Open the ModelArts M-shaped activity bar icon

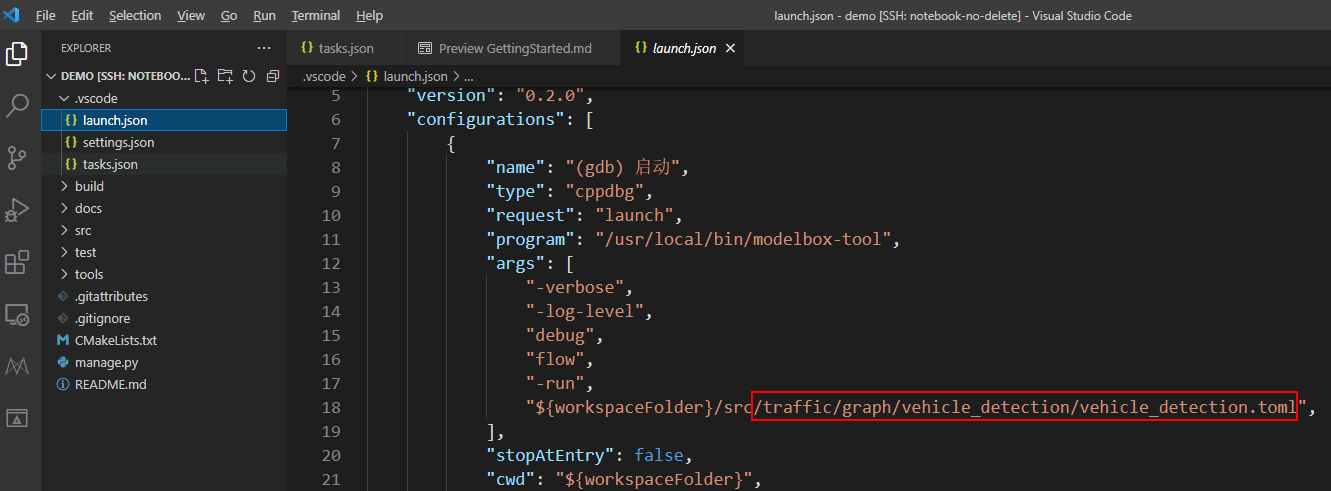coord(17,367)
